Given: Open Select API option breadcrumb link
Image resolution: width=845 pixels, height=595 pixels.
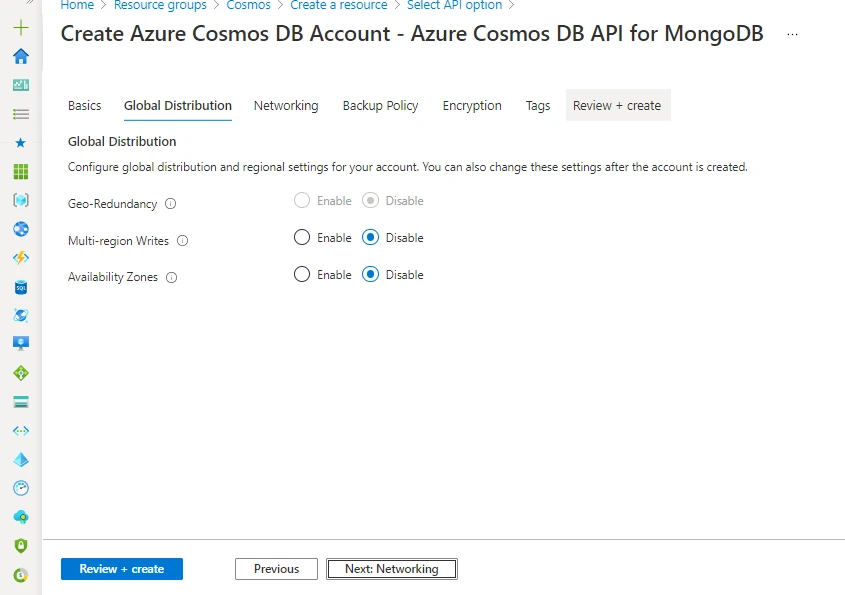Looking at the screenshot, I should pyautogui.click(x=454, y=5).
